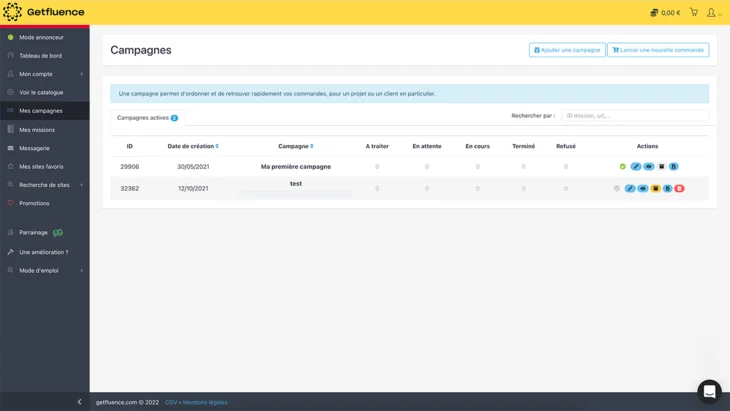Click the Promotions heart icon

coord(11,203)
